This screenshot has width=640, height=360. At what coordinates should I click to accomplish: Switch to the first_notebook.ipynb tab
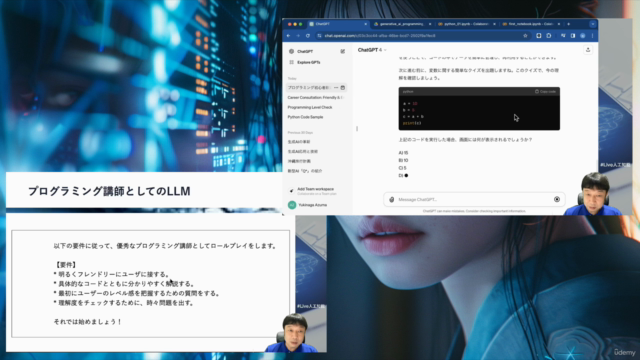pyautogui.click(x=531, y=24)
